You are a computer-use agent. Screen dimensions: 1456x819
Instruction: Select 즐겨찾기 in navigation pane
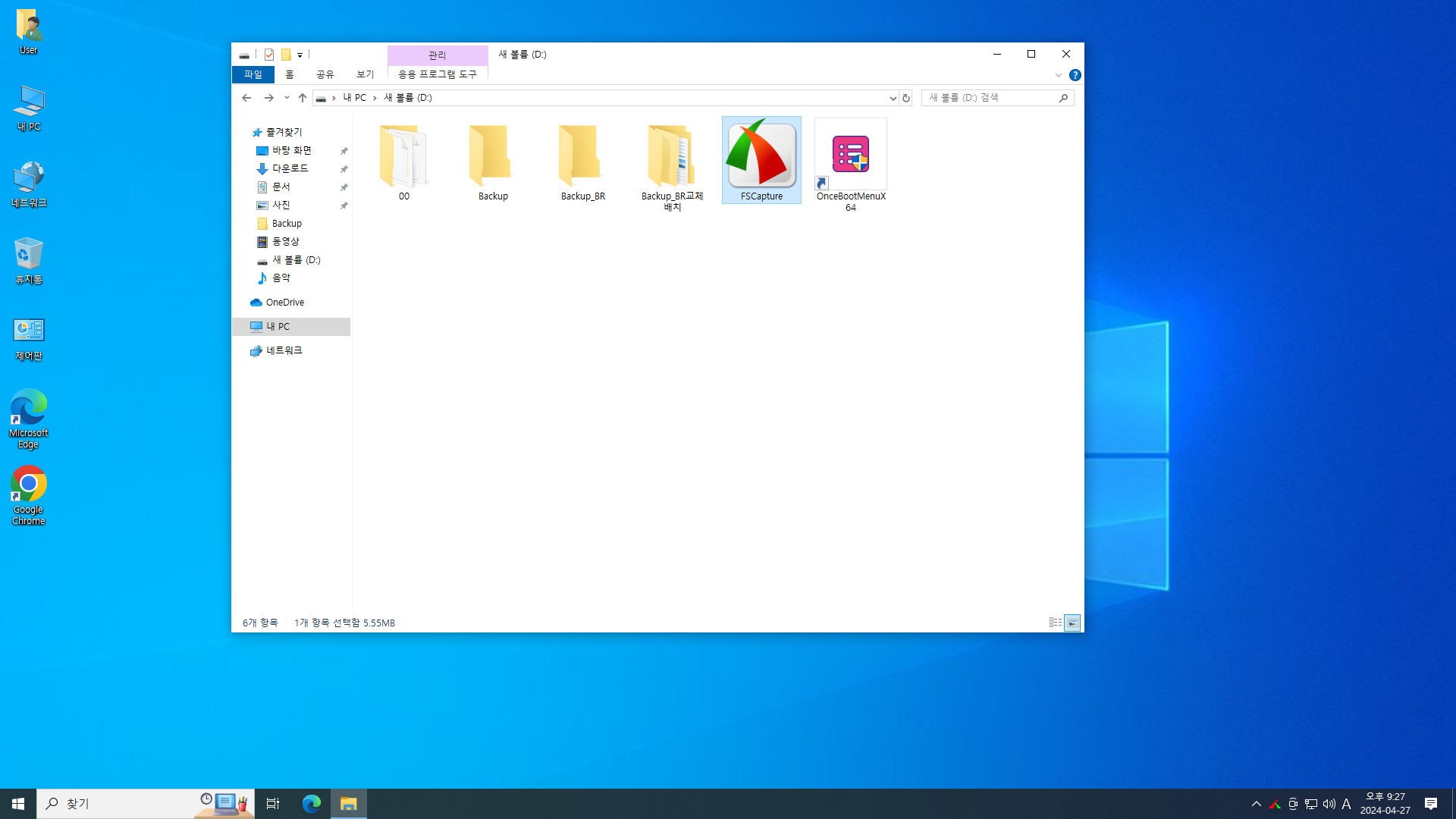pyautogui.click(x=284, y=132)
